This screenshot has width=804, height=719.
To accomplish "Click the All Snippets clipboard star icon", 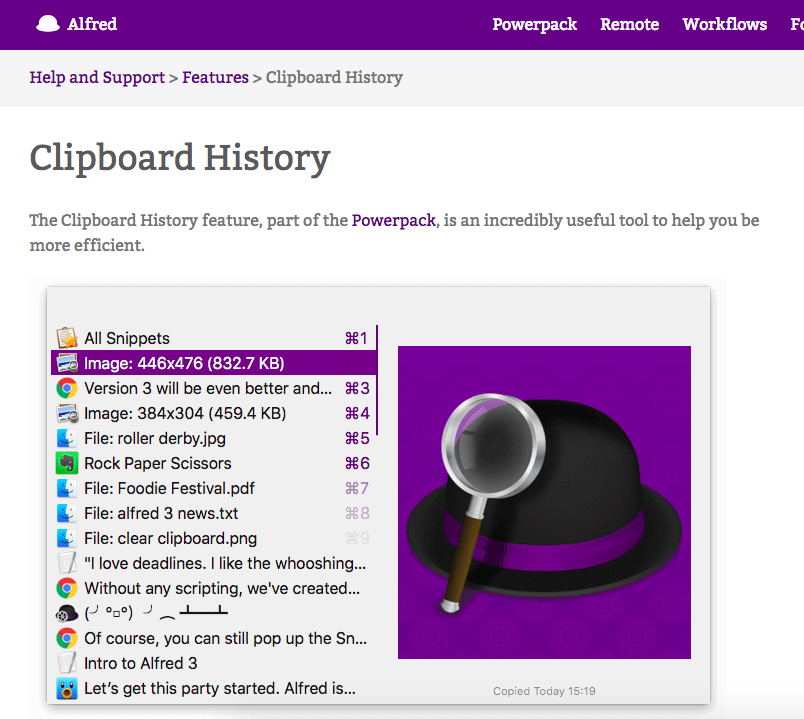I will point(67,338).
